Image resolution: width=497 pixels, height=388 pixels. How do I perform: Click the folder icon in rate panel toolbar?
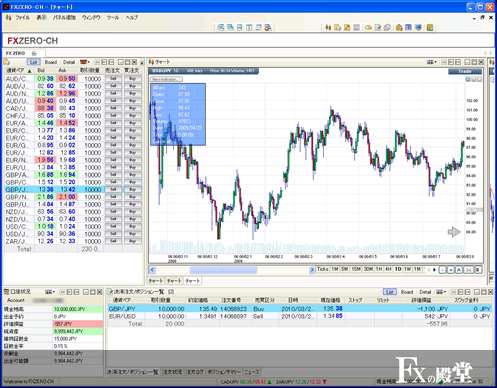pos(7,62)
